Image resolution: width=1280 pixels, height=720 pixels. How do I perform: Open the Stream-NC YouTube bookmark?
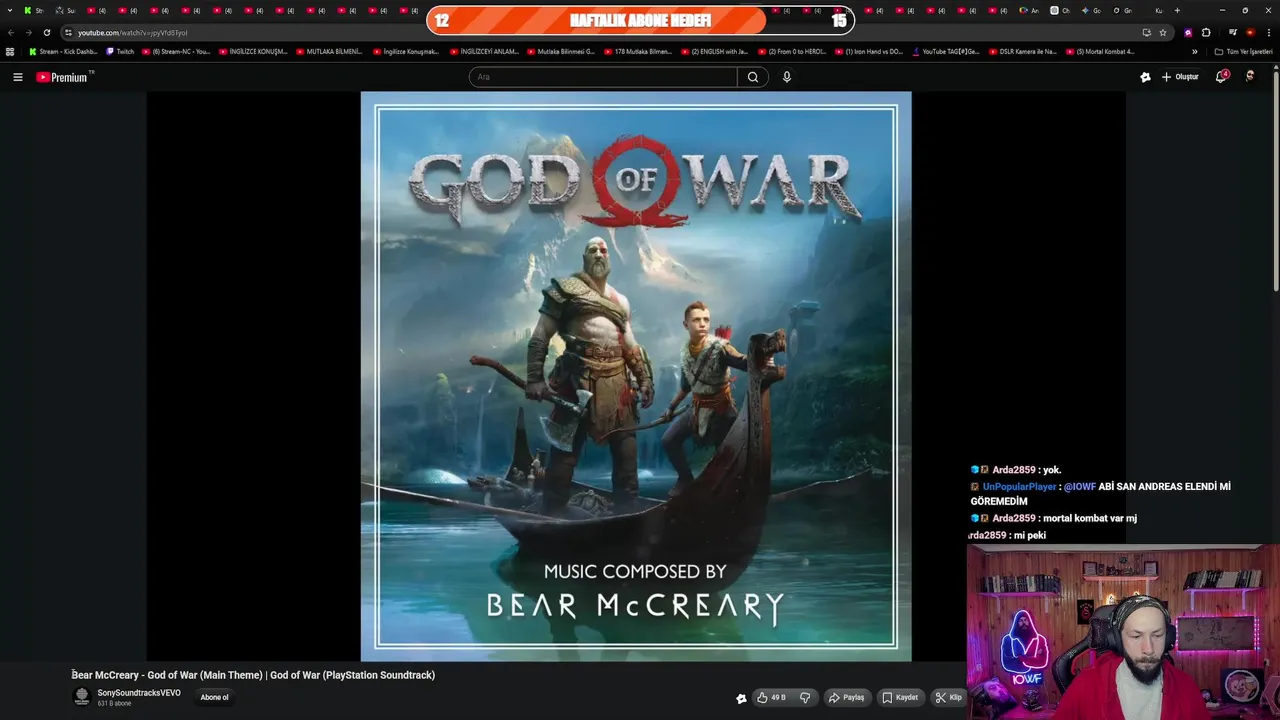click(x=176, y=51)
